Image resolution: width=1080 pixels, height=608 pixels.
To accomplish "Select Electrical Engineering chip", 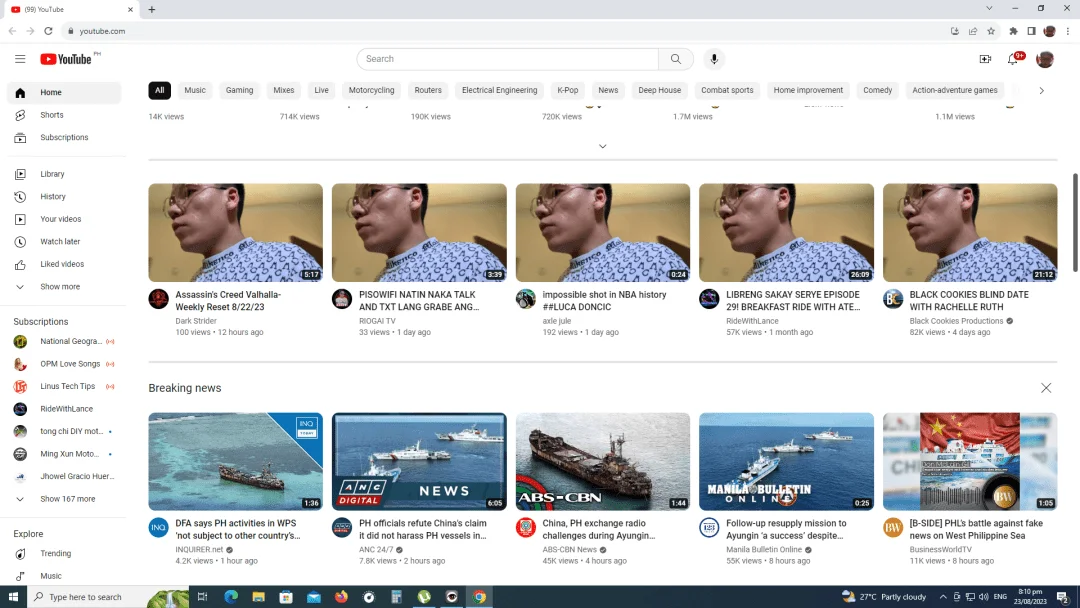I will (x=499, y=90).
